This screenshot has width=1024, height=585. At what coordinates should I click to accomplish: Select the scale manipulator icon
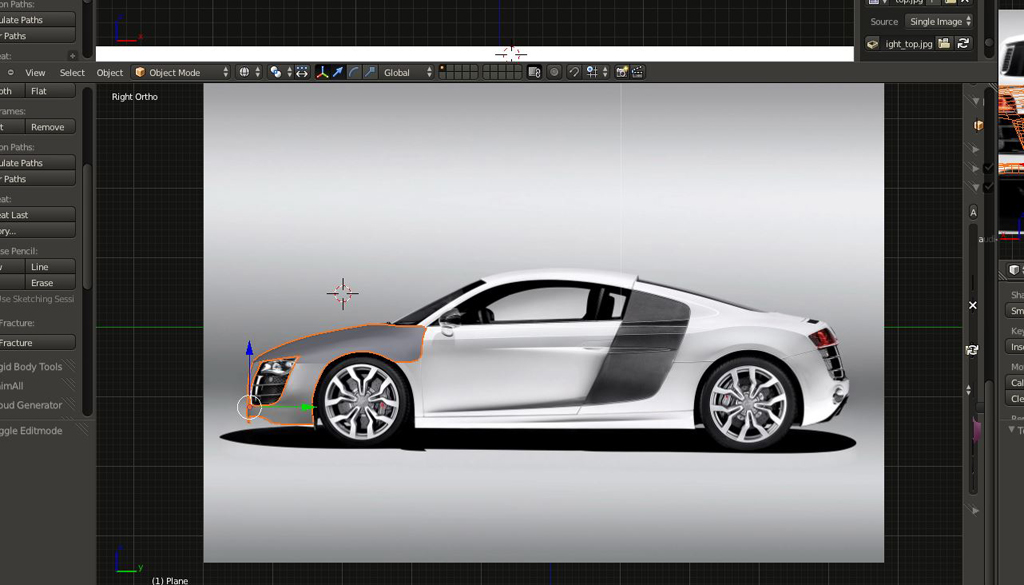click(370, 72)
